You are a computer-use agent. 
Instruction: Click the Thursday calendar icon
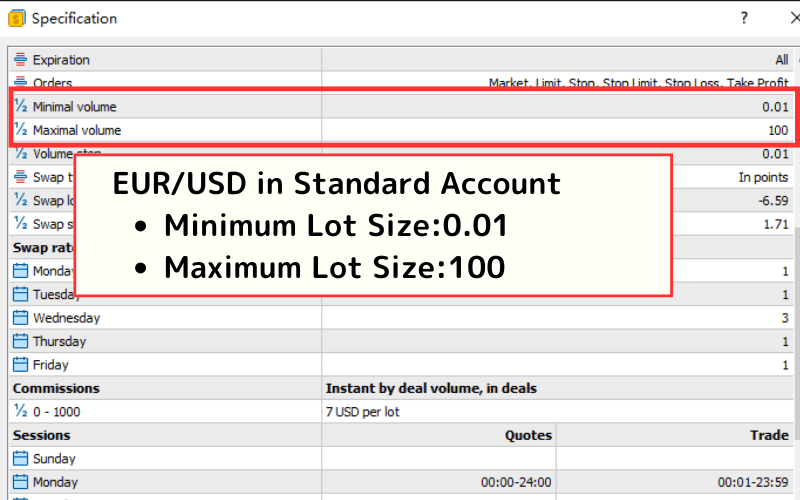point(20,341)
